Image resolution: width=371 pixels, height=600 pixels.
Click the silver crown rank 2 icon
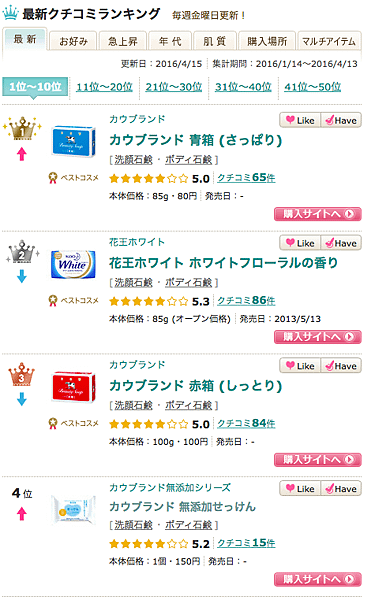22,252
